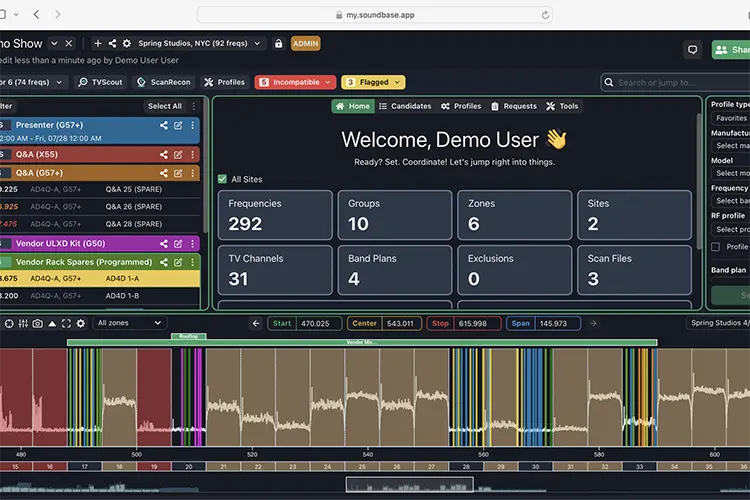This screenshot has width=750, height=500.
Task: Click the Search or jump to field
Action: pyautogui.click(x=675, y=82)
